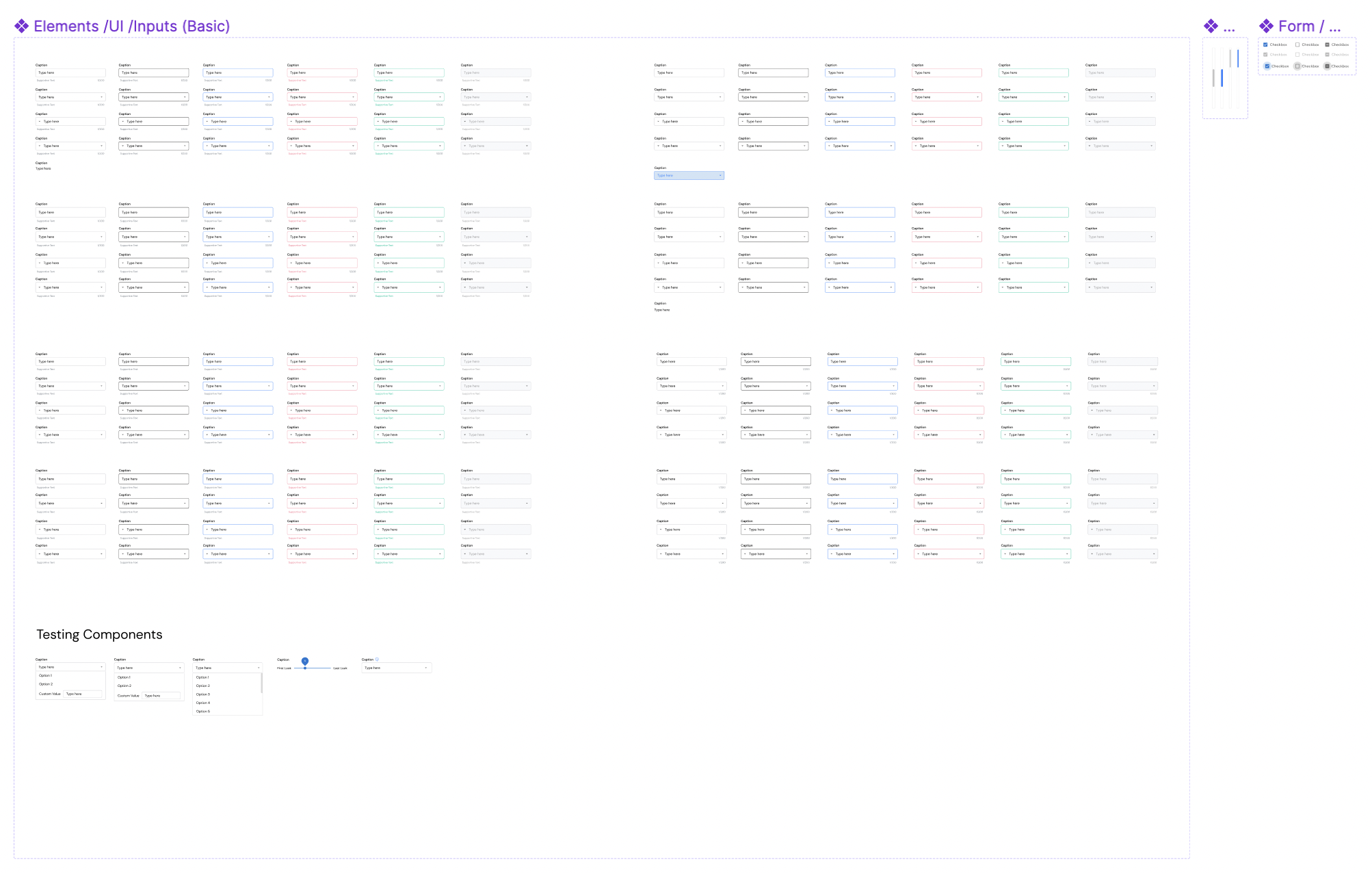Click the tall blue scrollbar thumb at top of frame
Screen dimensions: 1372x873
(x=1237, y=58)
